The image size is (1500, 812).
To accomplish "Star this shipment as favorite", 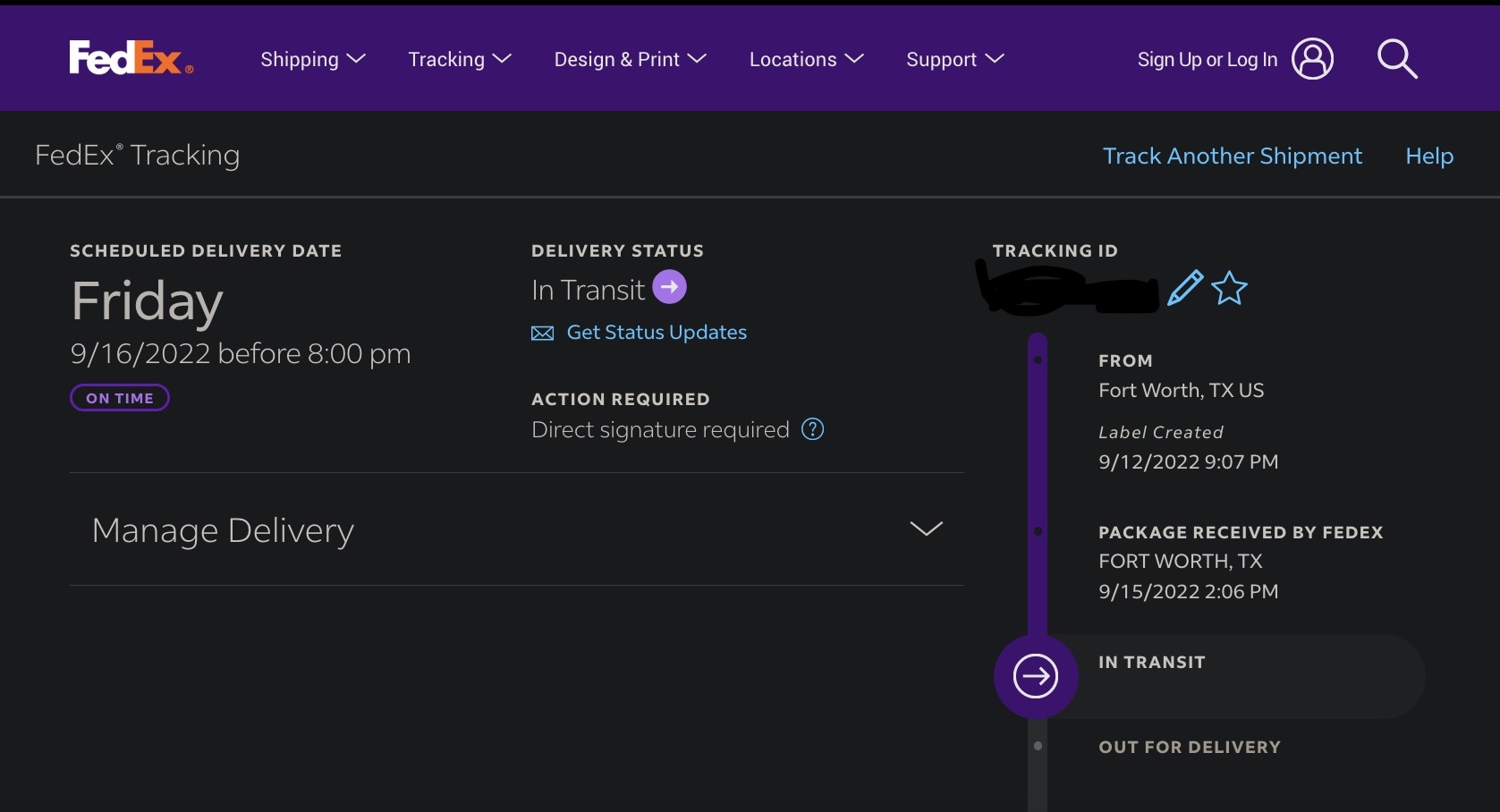I will pos(1229,288).
